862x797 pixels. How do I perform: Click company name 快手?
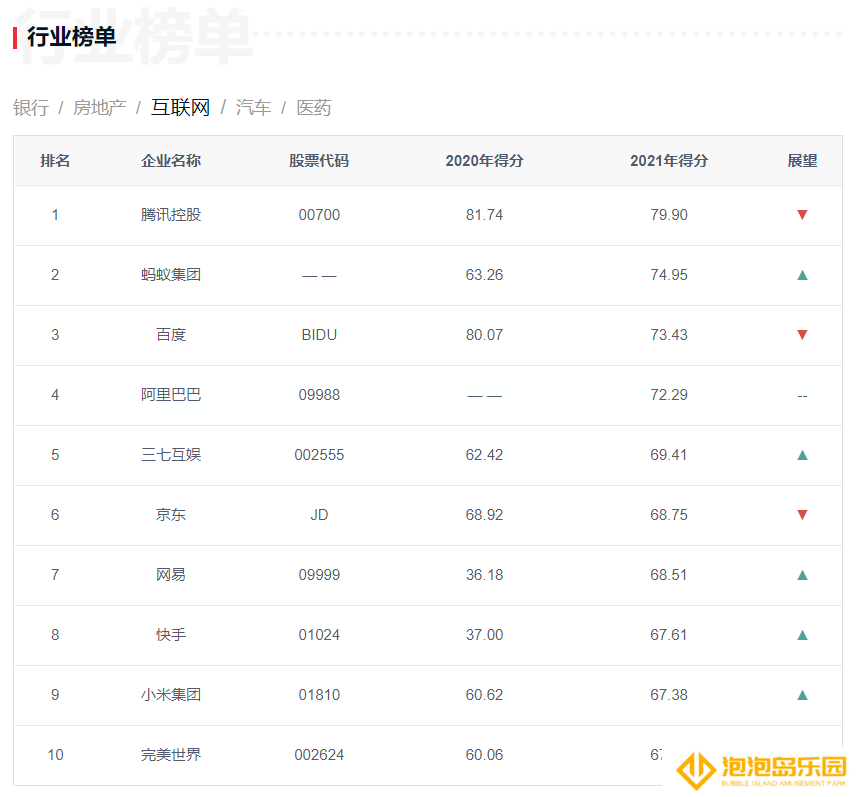tap(171, 635)
